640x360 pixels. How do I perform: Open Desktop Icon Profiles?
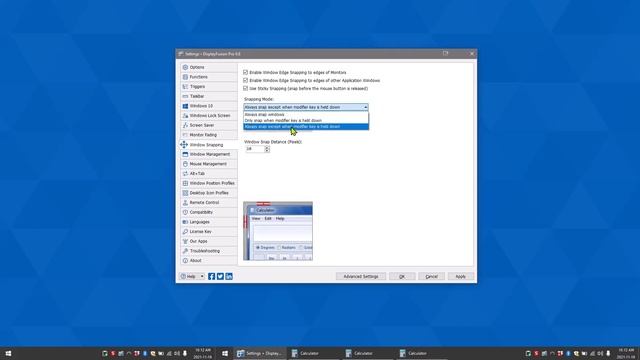click(x=208, y=193)
